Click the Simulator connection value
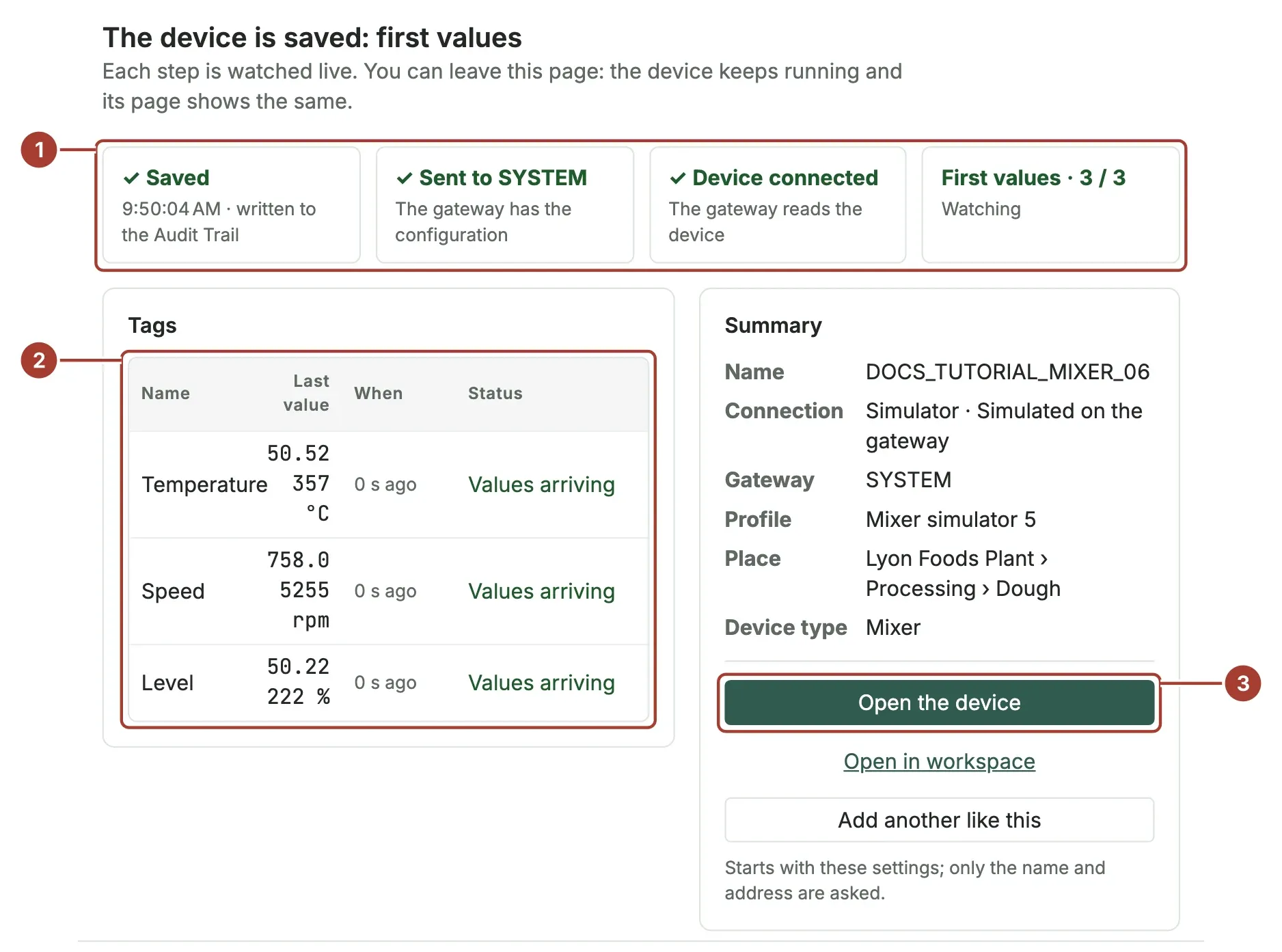This screenshot has width=1282, height=952. 1004,426
